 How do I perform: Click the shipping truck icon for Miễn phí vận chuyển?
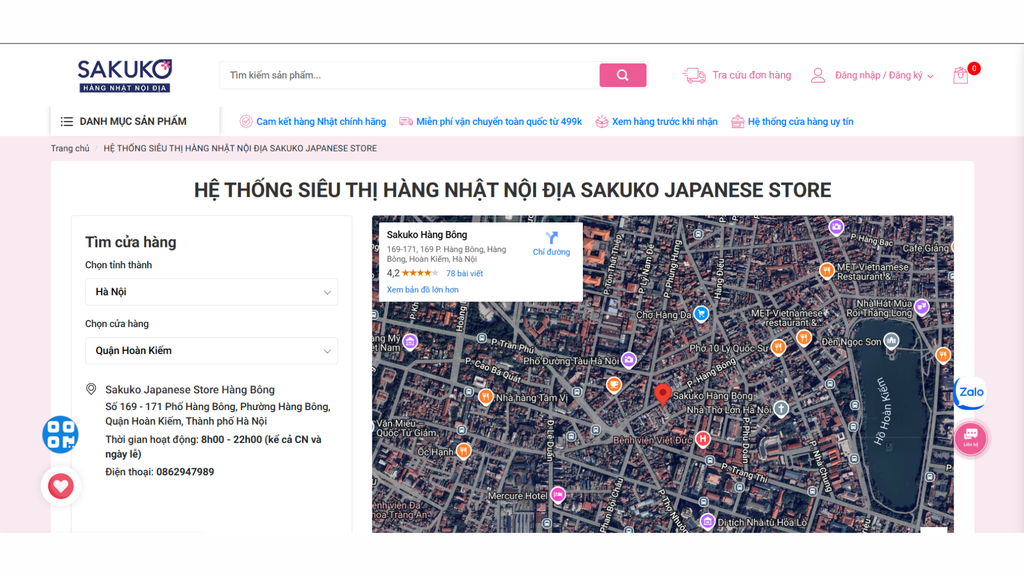tap(406, 121)
